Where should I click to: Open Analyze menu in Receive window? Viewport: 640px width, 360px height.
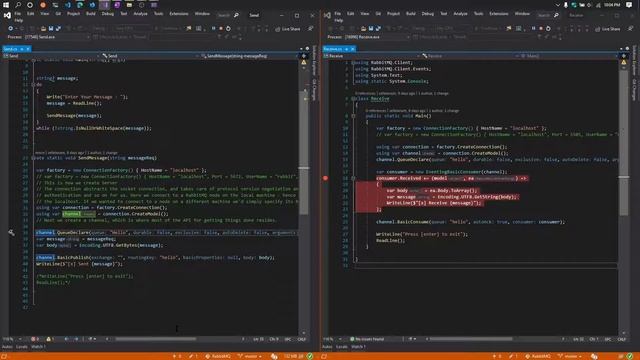[x=460, y=13]
